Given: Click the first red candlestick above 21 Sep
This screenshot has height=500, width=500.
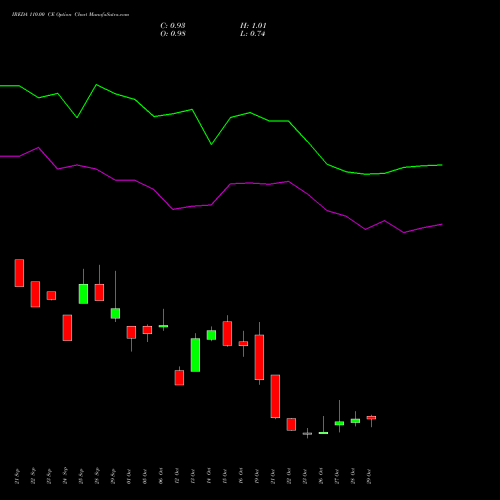Looking at the screenshot, I should point(19,273).
